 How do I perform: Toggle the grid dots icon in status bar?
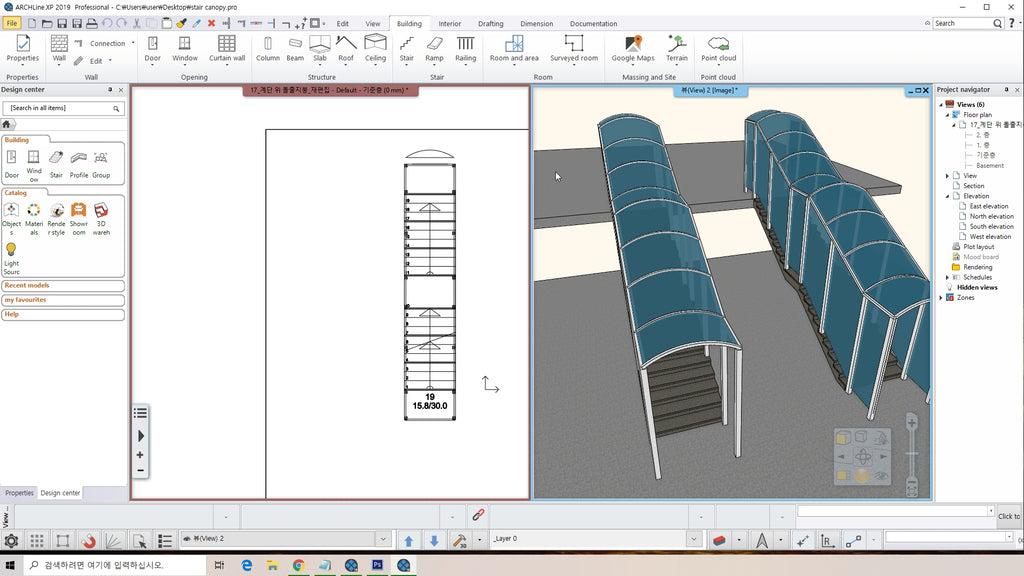pos(37,539)
